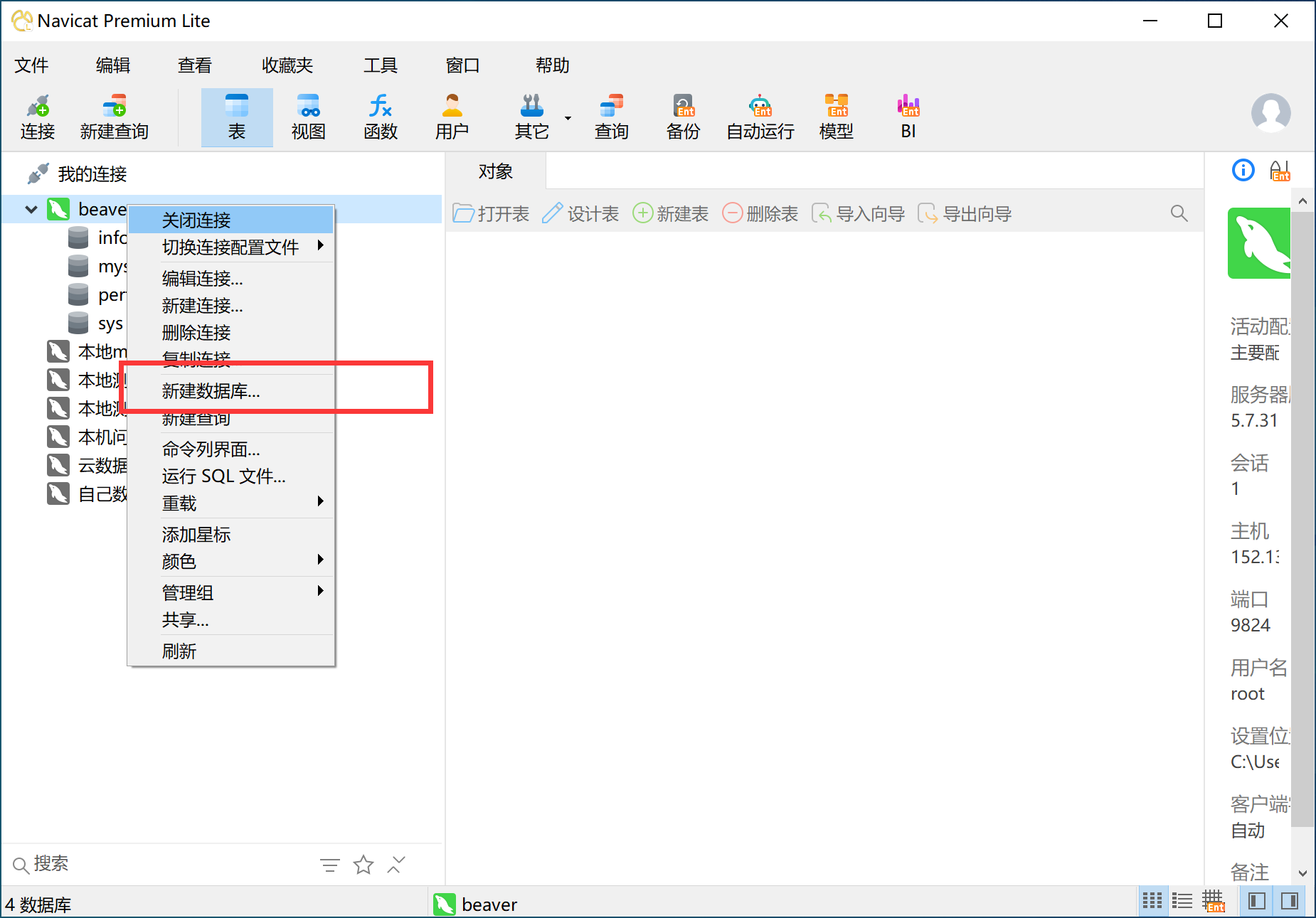Click the 导入向导 button
This screenshot has height=918, width=1316.
point(858,213)
